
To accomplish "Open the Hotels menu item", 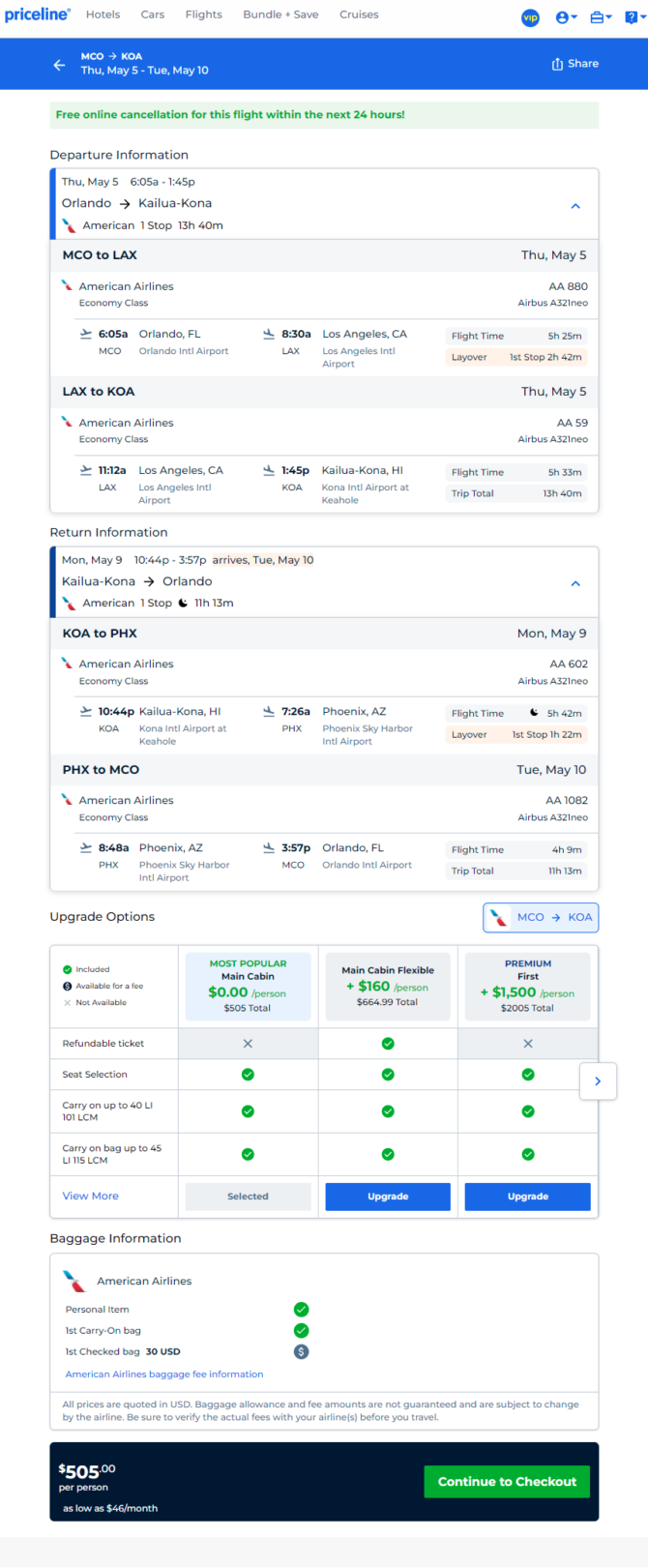I will click(103, 15).
